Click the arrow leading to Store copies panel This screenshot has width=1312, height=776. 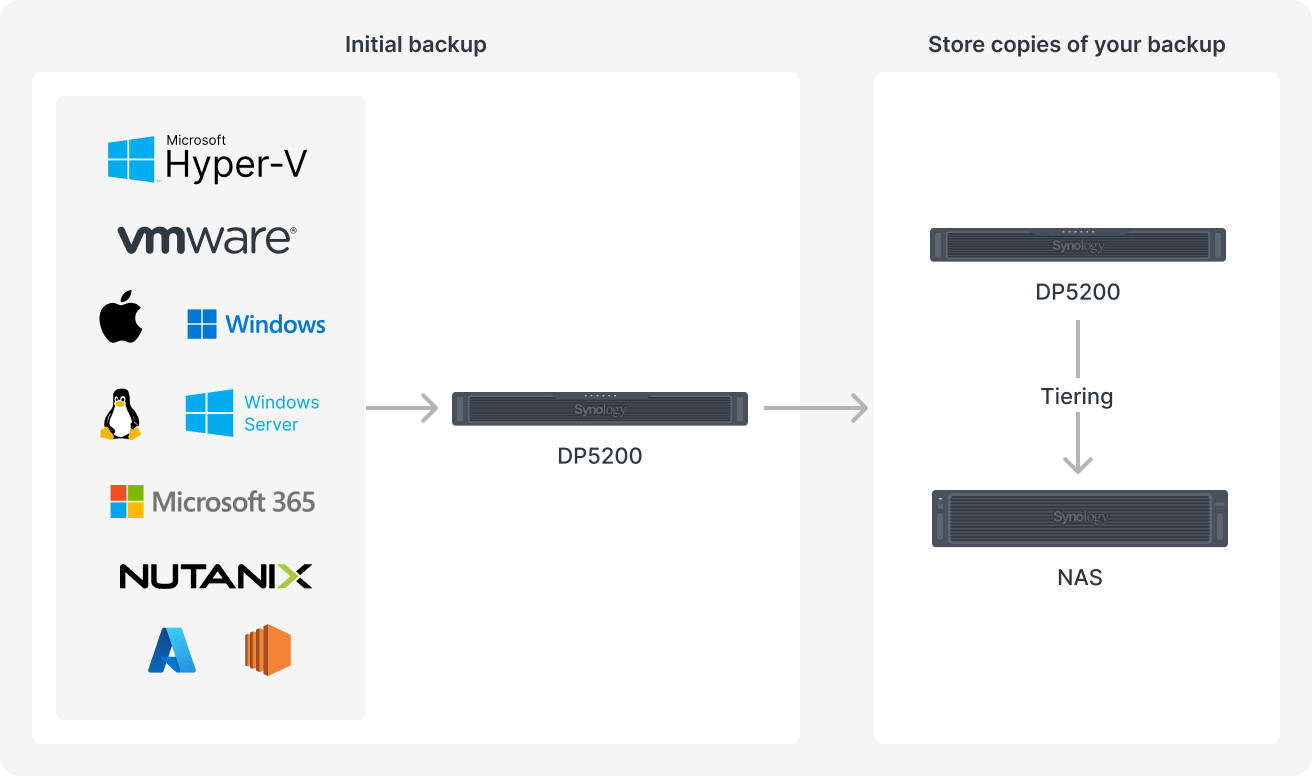coord(816,408)
